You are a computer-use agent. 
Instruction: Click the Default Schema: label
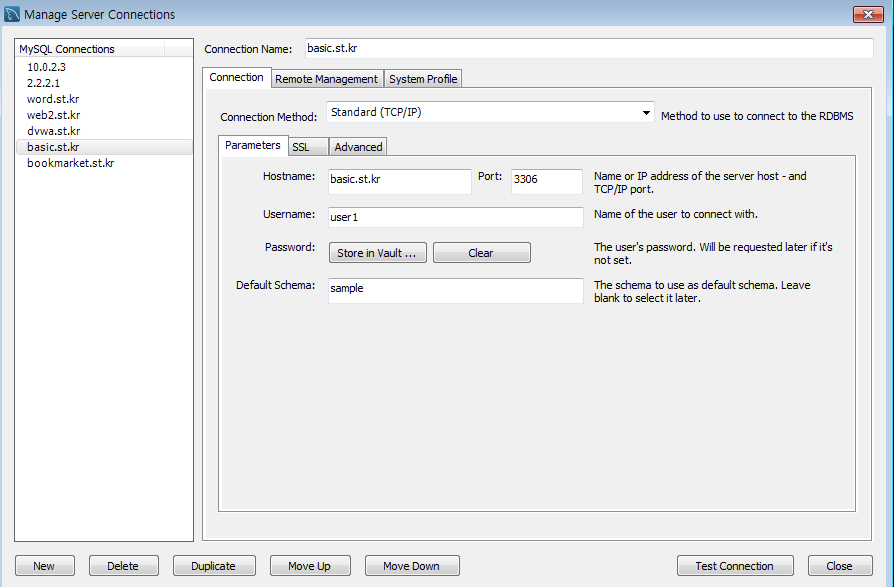tap(275, 285)
